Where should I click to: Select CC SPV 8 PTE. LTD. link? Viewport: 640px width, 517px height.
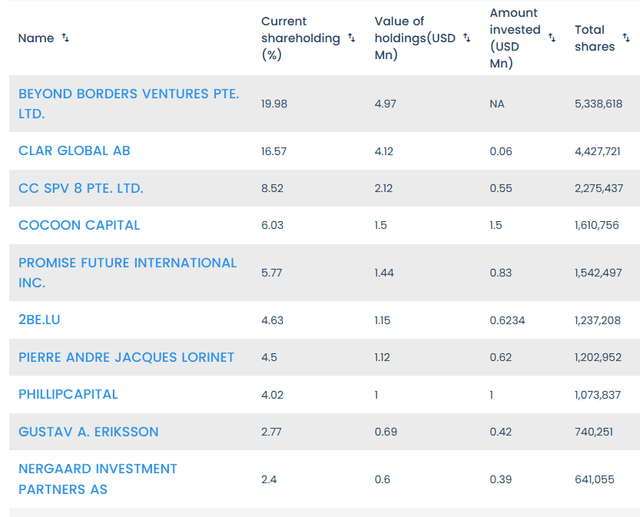click(81, 188)
